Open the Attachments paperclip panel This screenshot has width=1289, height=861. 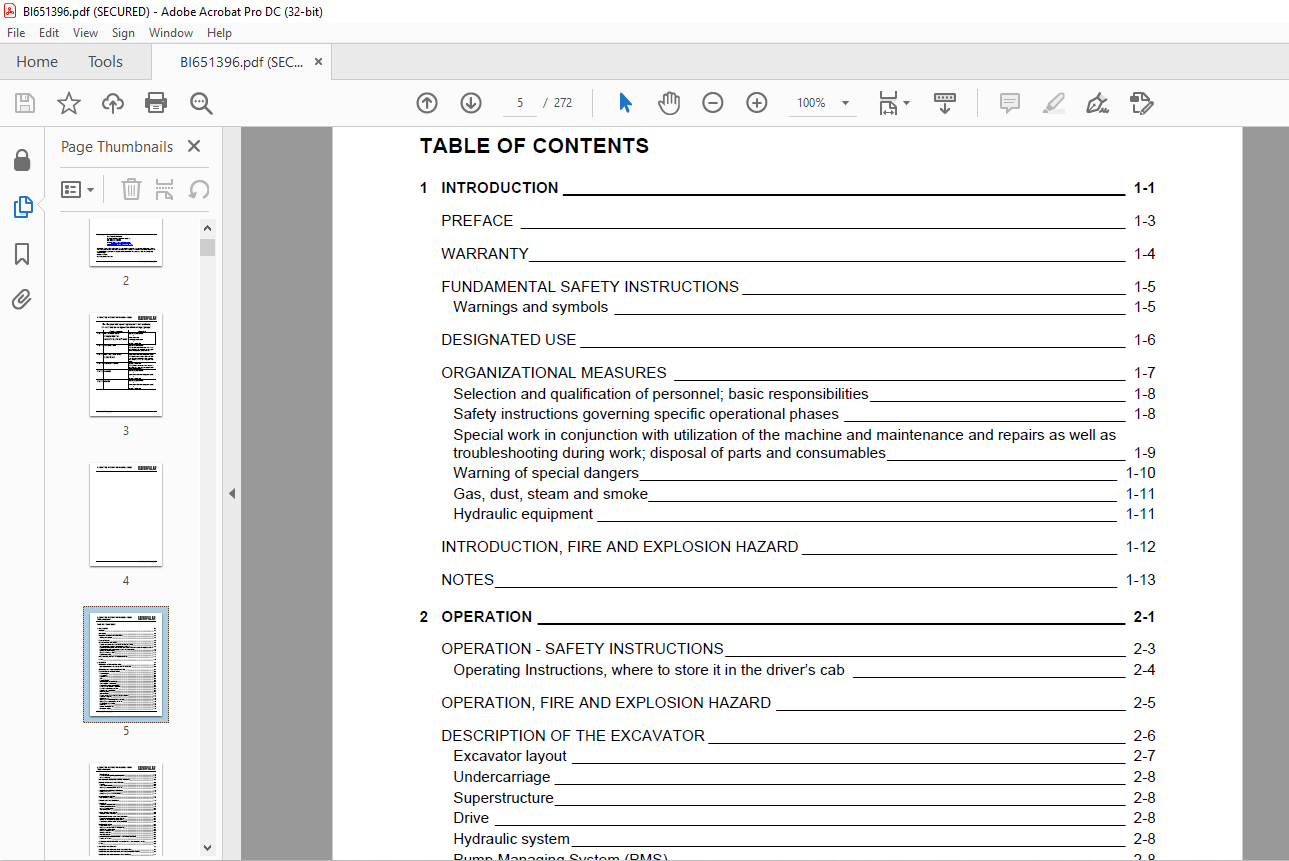[22, 299]
